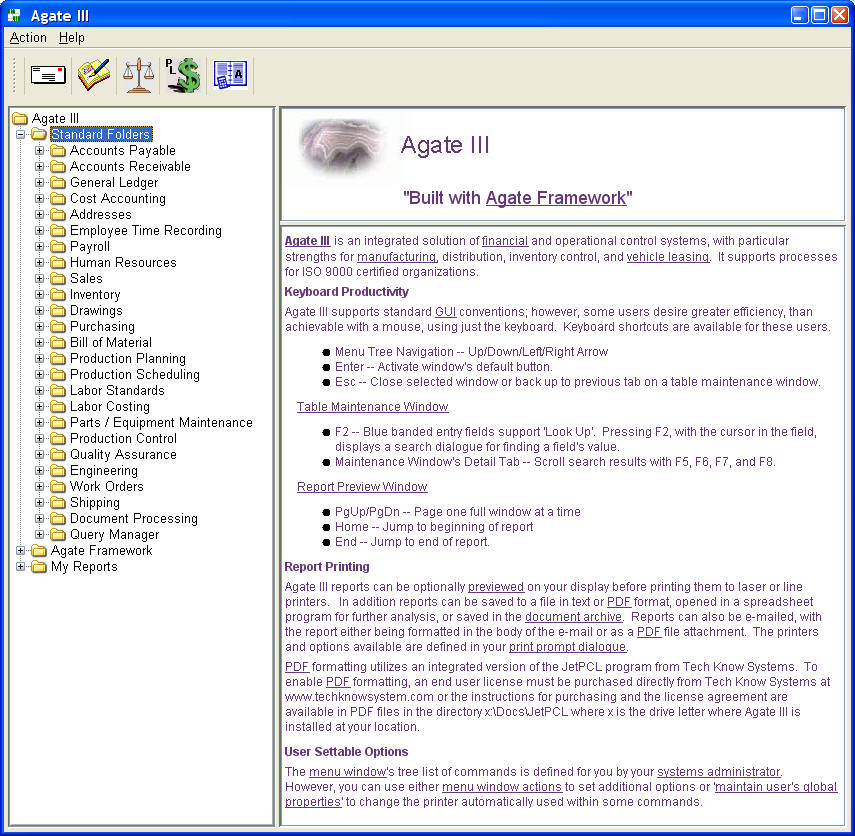Expand the My Reports tree node
This screenshot has height=836, width=855.
coord(20,567)
